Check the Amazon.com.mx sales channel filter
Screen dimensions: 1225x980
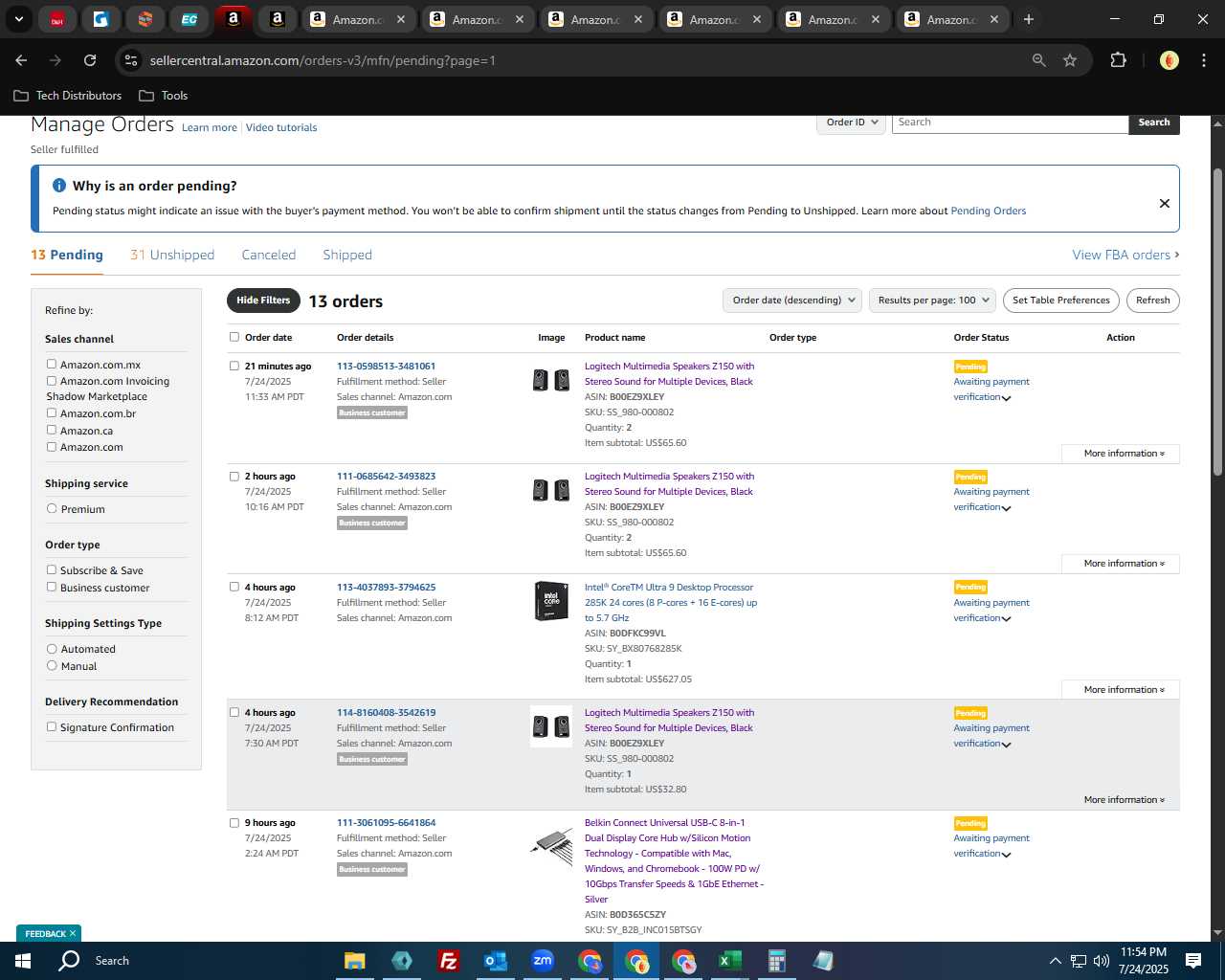tap(52, 364)
